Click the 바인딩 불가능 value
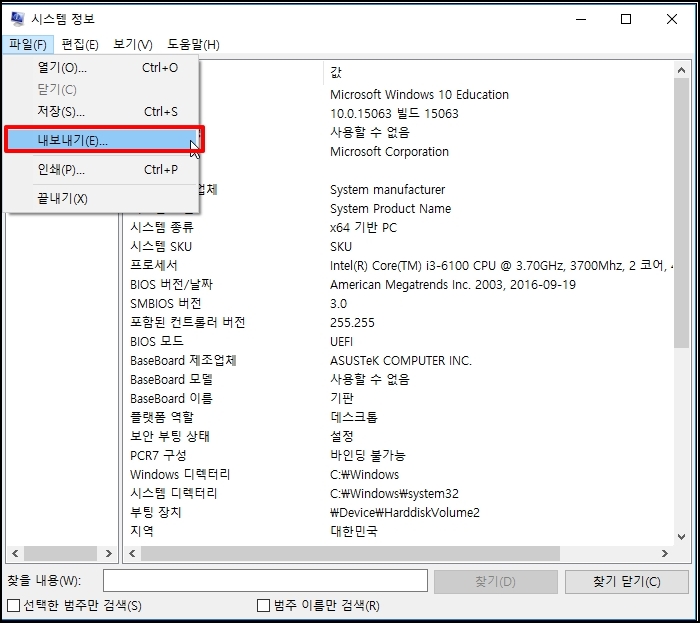The height and width of the screenshot is (623, 700). 367,456
